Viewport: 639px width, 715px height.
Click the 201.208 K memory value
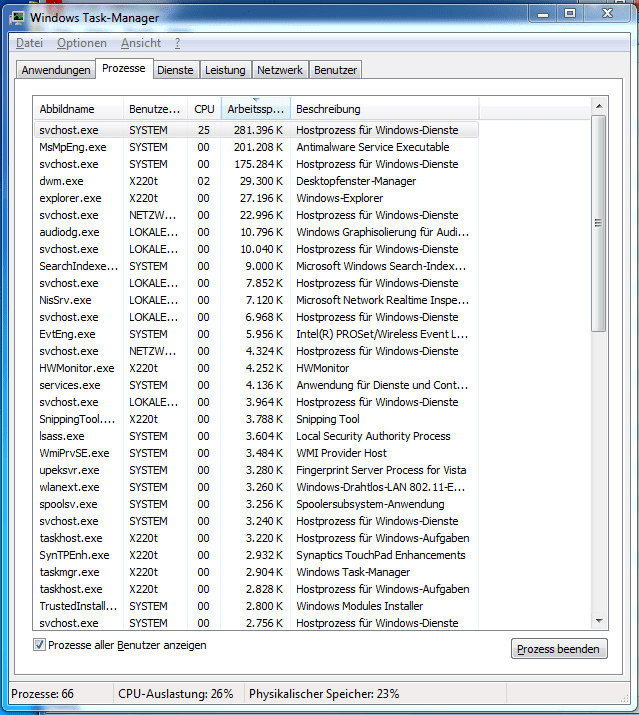tap(258, 147)
